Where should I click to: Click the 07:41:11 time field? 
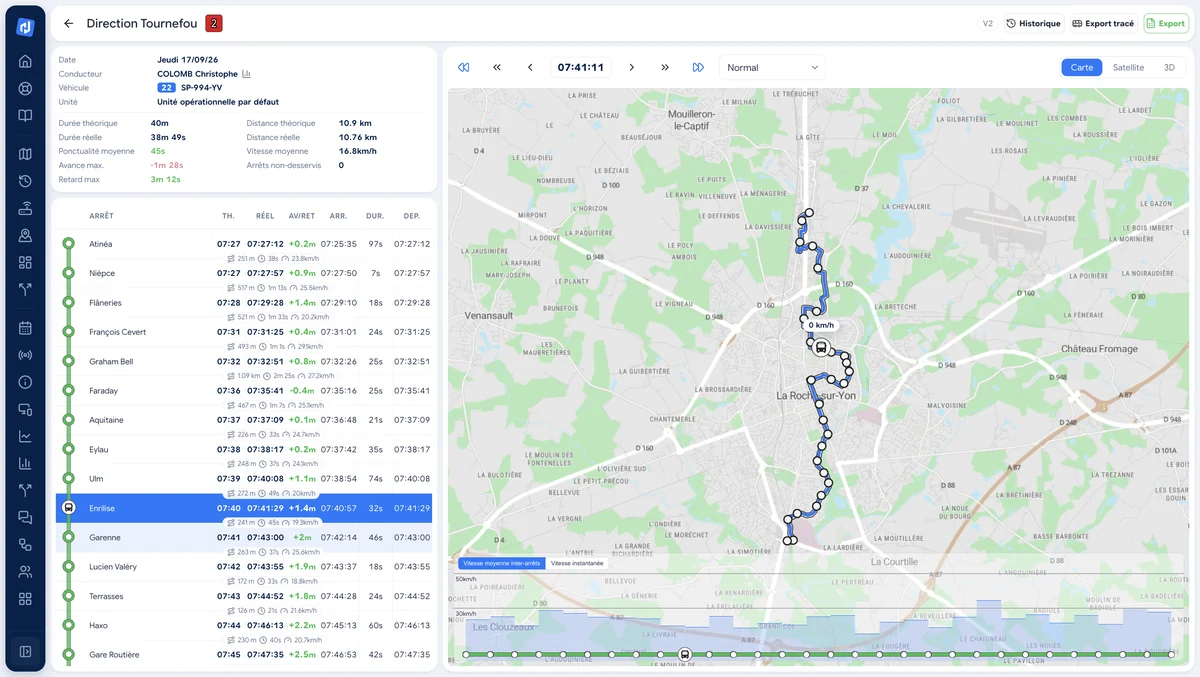tap(581, 67)
